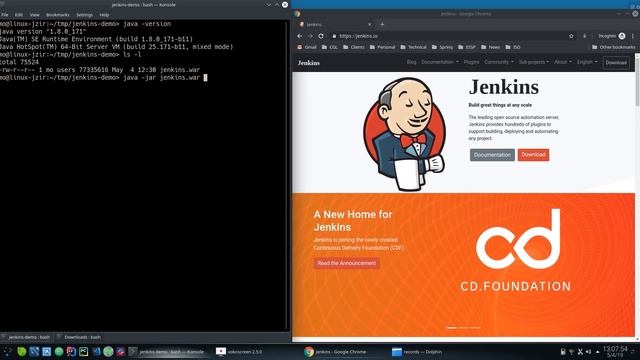
Task: Open the Technical bookmarks folder
Action: tap(413, 47)
